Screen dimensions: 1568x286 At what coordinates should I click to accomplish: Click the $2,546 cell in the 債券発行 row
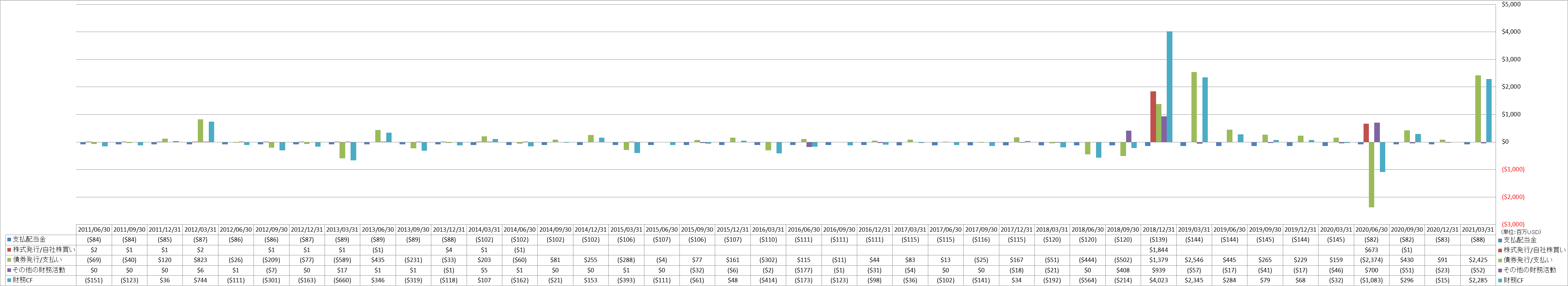[1194, 260]
